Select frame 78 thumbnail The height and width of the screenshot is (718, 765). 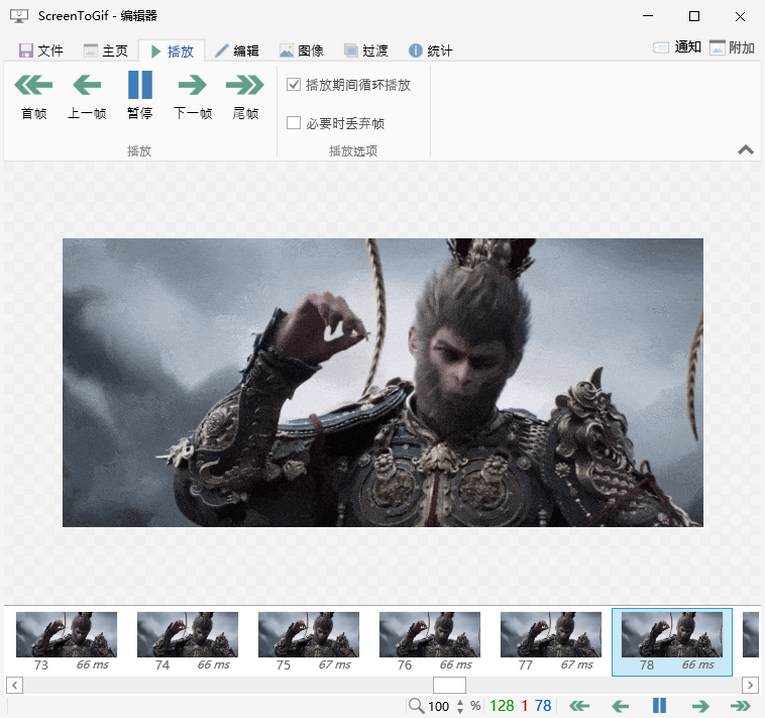(672, 642)
